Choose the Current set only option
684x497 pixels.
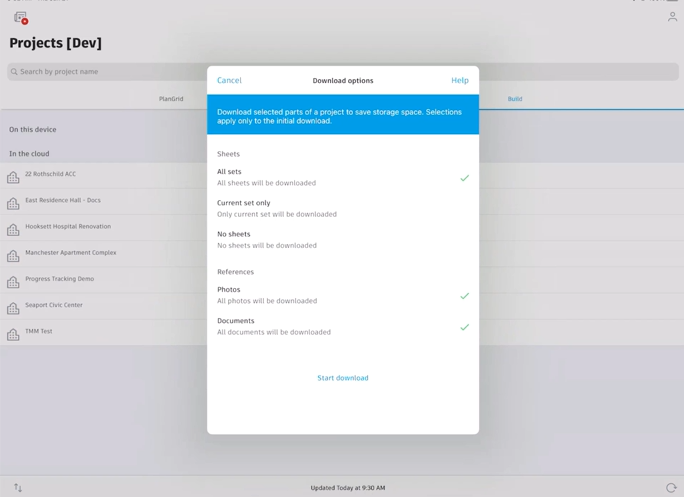(x=342, y=208)
